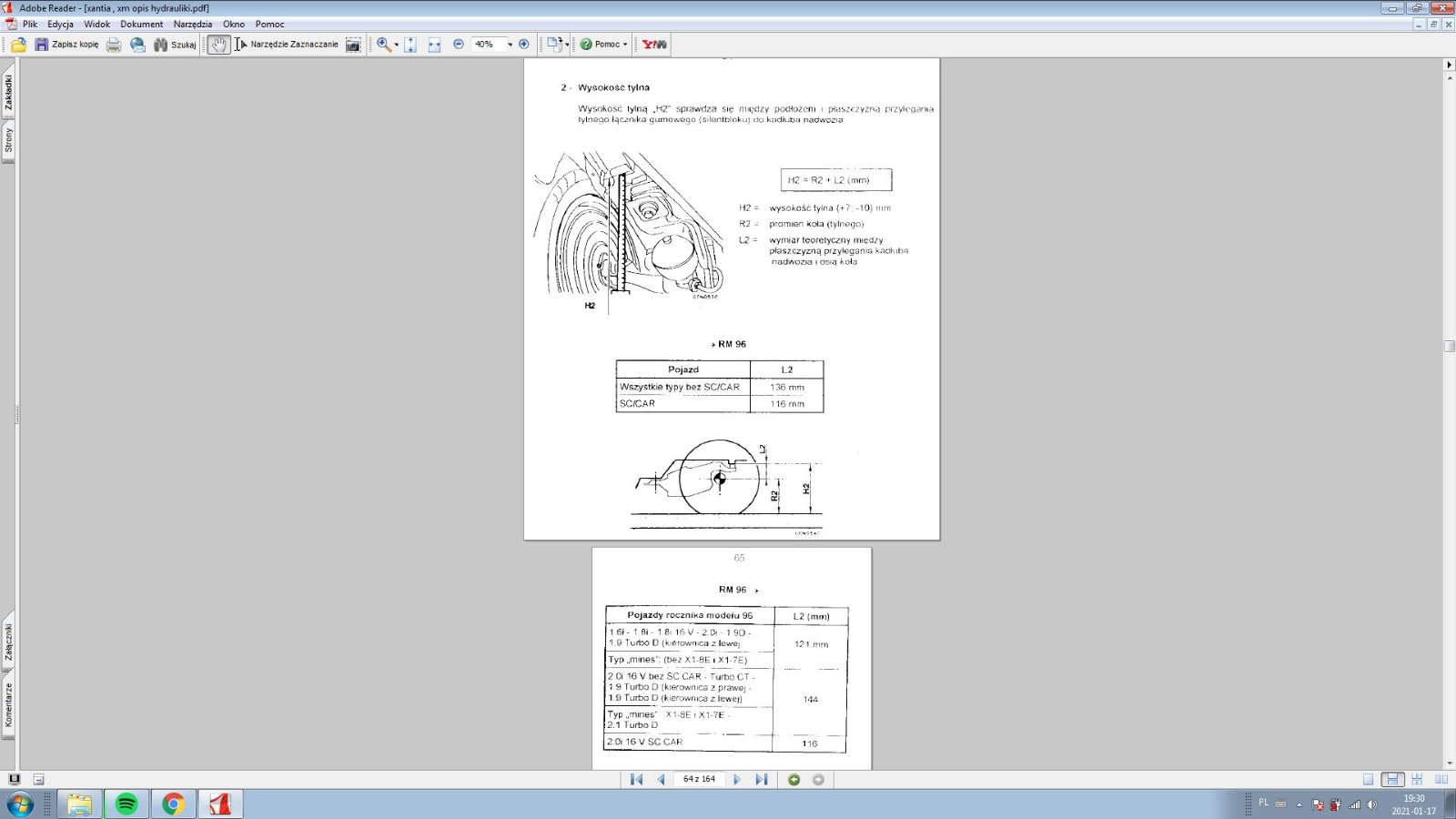This screenshot has height=819, width=1456.
Task: Click the PDF document icon in menu bar
Action: tap(10, 25)
